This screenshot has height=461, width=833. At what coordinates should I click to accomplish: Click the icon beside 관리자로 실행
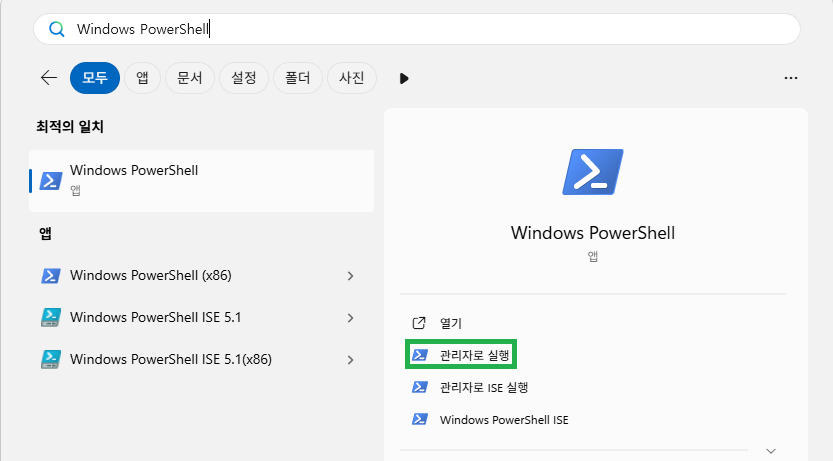pyautogui.click(x=420, y=355)
